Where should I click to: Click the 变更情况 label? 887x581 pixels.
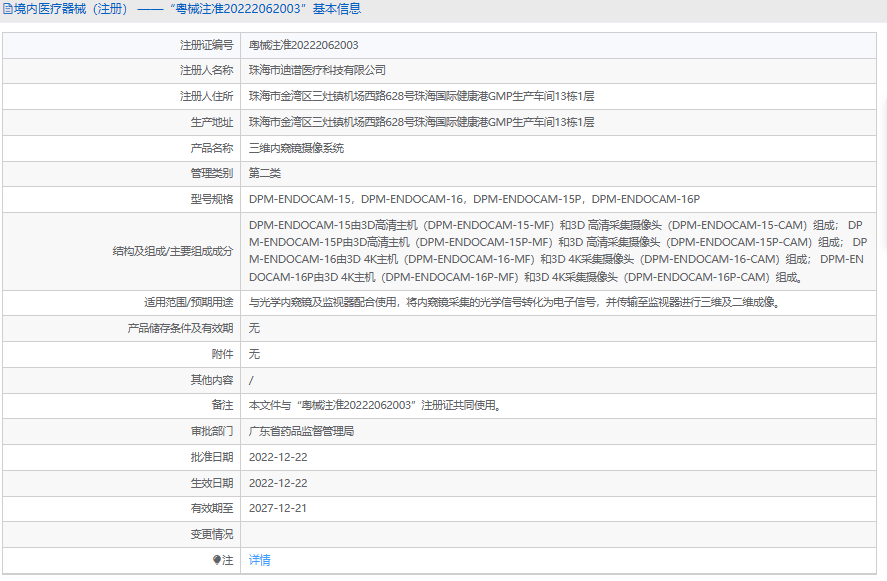[212, 534]
